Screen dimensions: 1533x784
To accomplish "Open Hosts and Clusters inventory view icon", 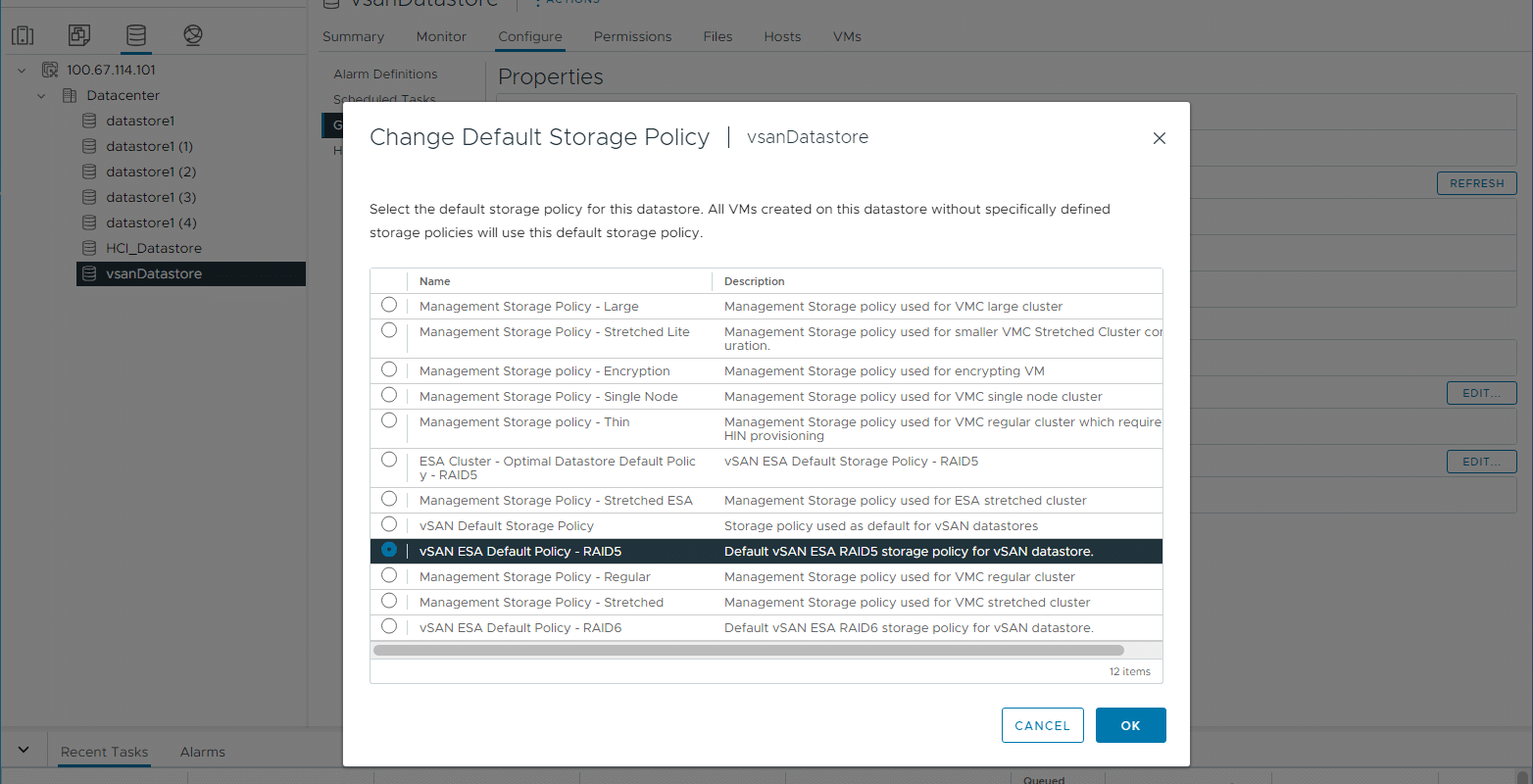I will tap(23, 36).
